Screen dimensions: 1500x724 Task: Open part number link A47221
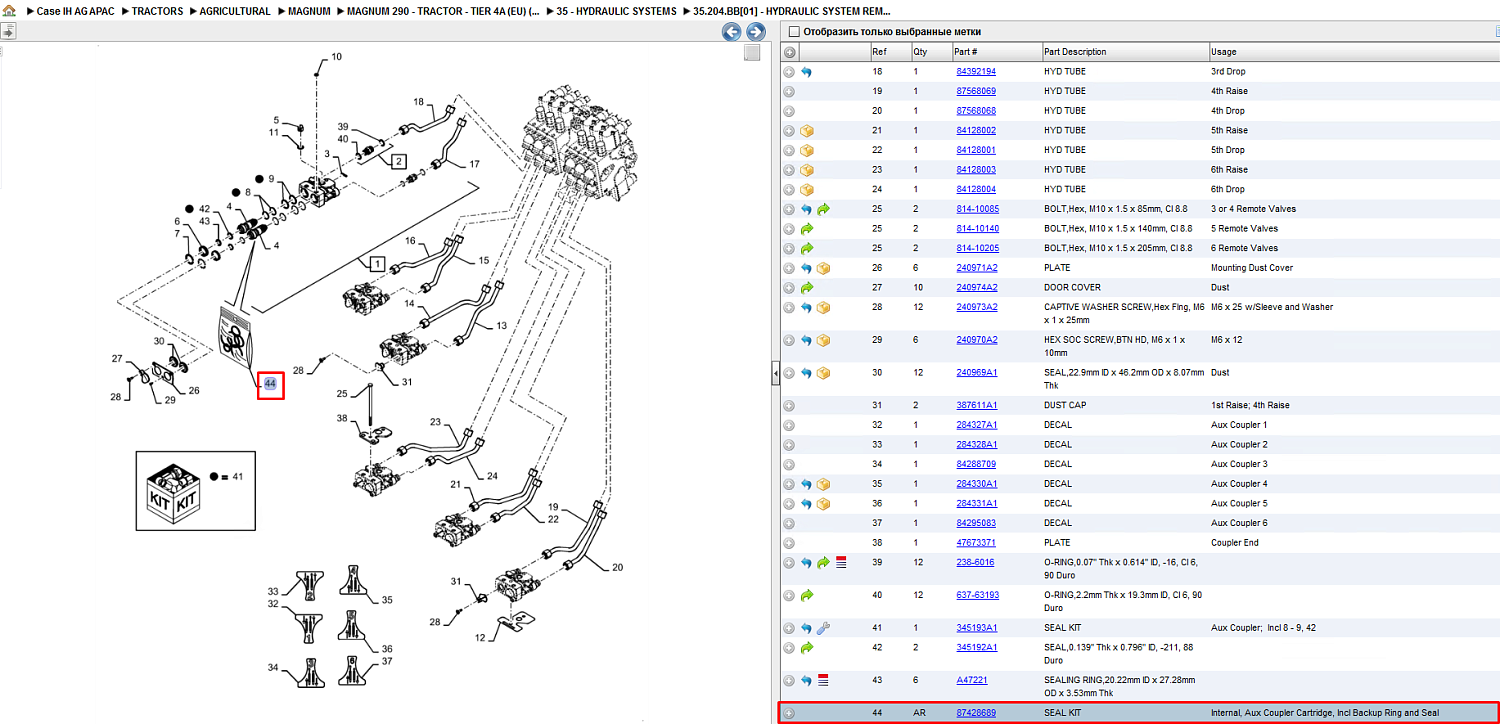coord(971,680)
